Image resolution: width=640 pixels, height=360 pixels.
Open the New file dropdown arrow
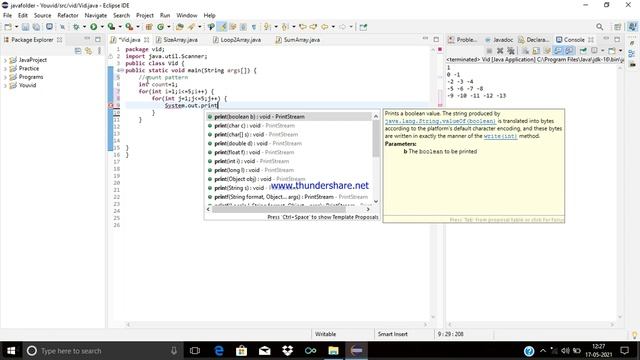click(16, 27)
